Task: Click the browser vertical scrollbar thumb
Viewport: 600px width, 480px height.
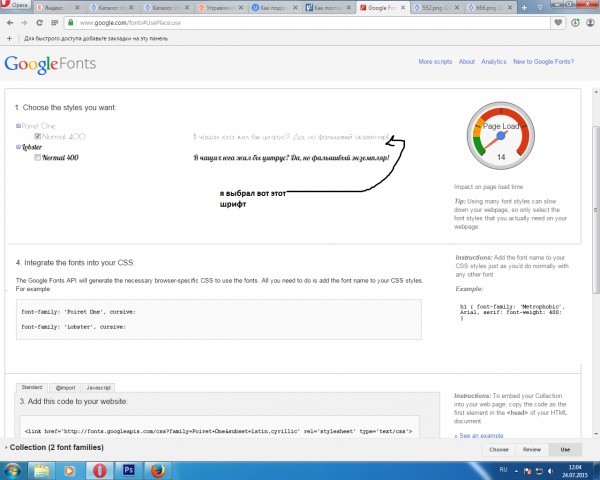Action: pyautogui.click(x=596, y=210)
